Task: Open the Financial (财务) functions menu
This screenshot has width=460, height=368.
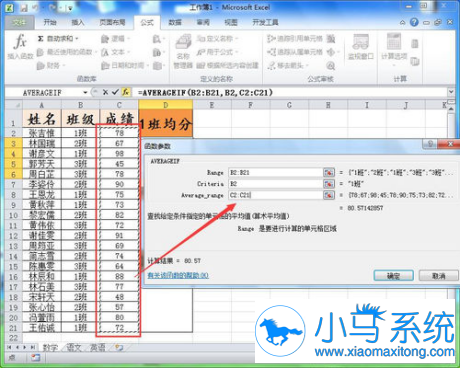Action: (50, 65)
